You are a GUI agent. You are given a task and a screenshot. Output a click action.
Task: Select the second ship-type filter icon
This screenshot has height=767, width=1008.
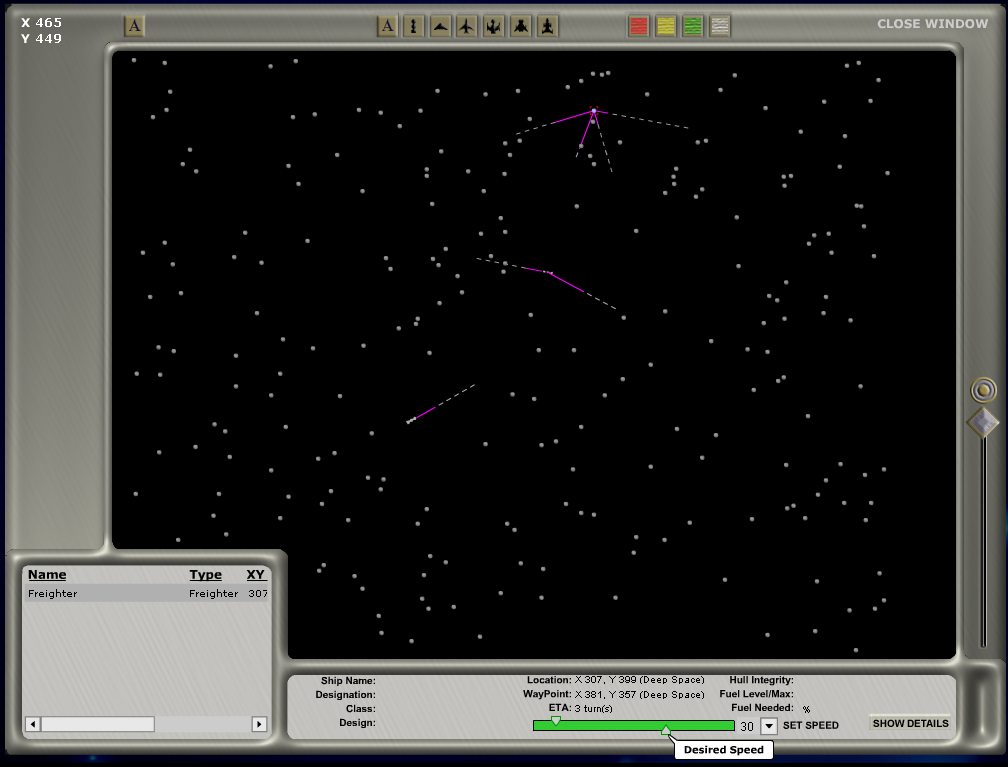[x=413, y=26]
